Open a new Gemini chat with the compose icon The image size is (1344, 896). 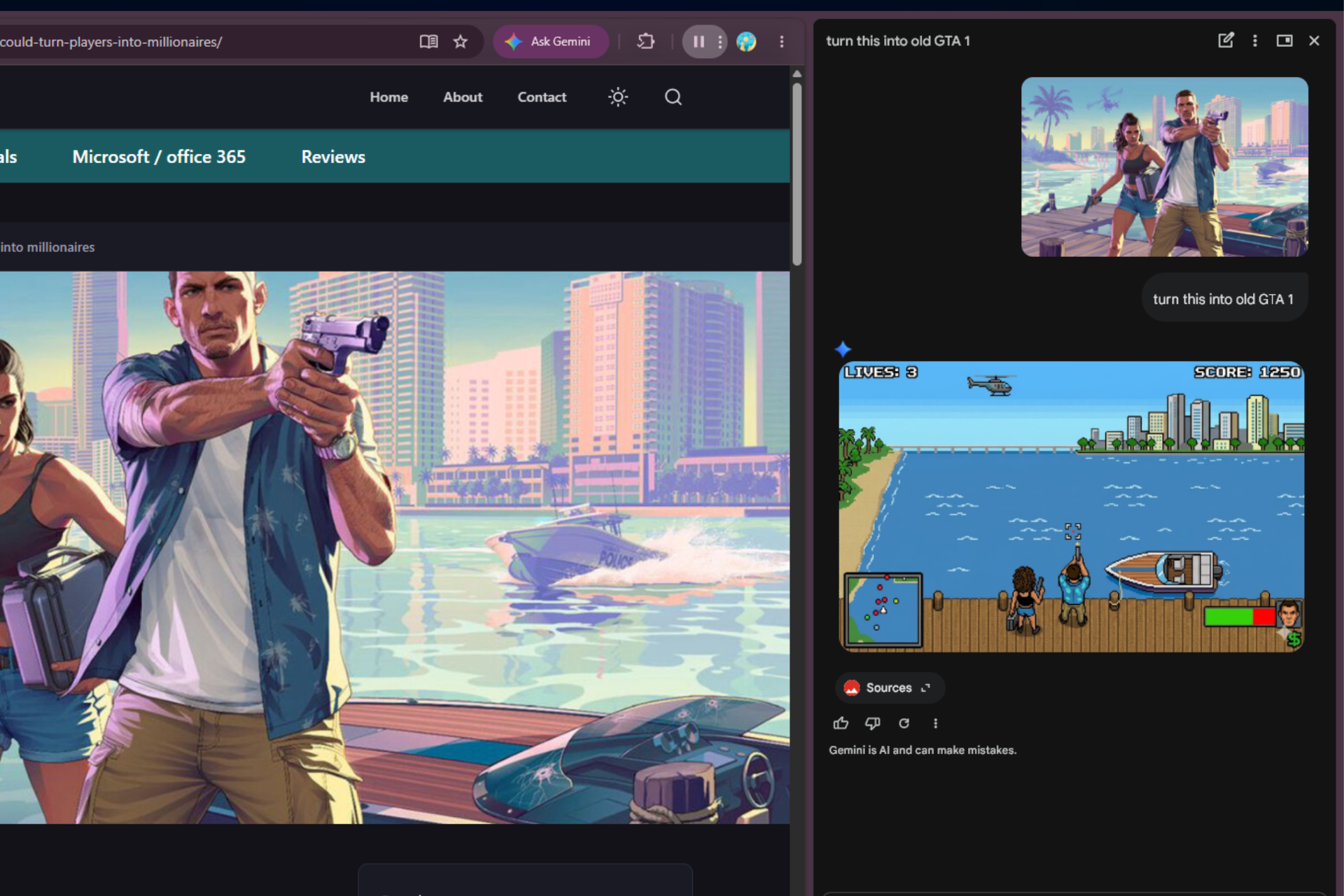[1226, 41]
